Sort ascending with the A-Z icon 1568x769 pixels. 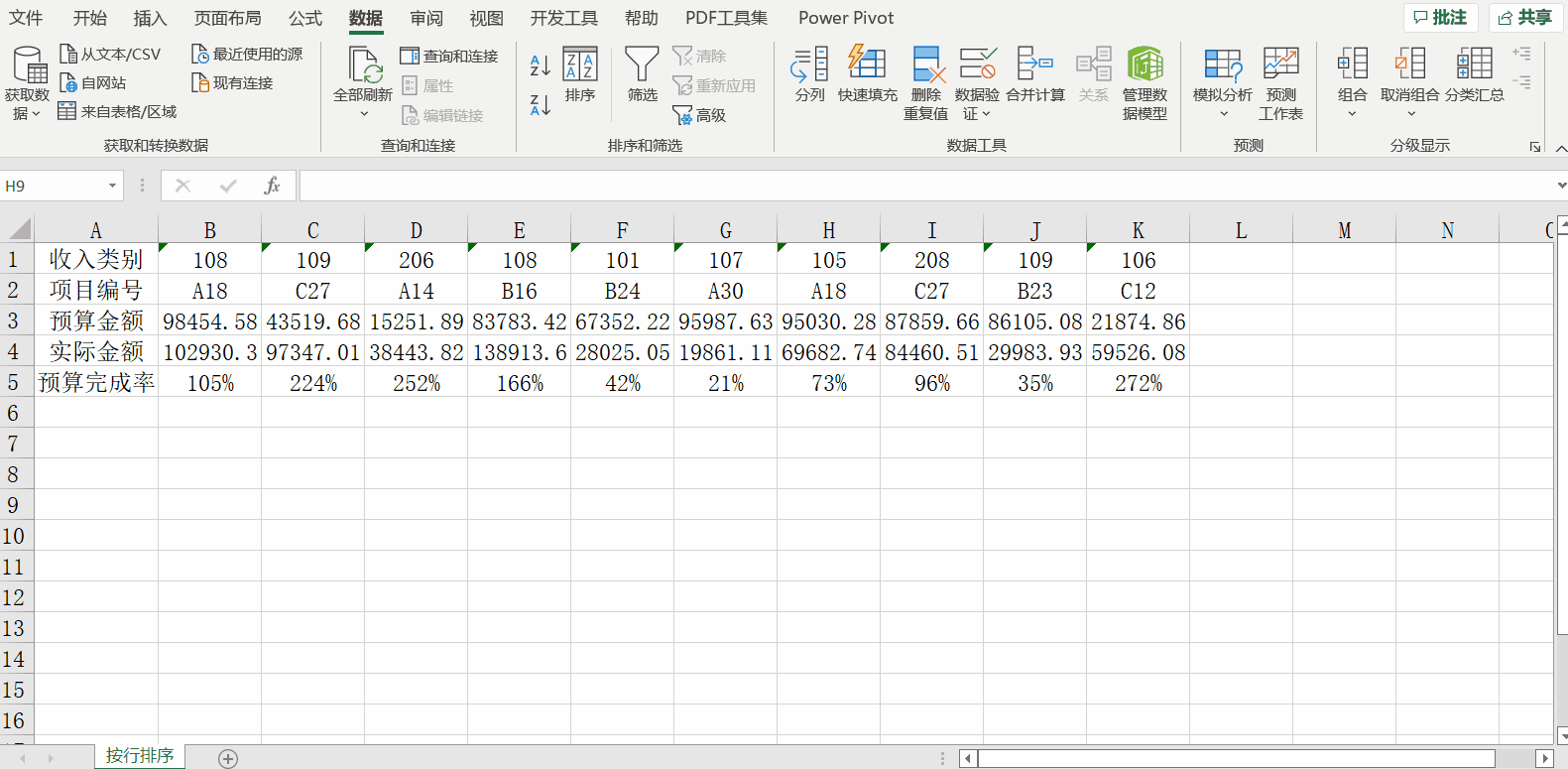pyautogui.click(x=541, y=66)
